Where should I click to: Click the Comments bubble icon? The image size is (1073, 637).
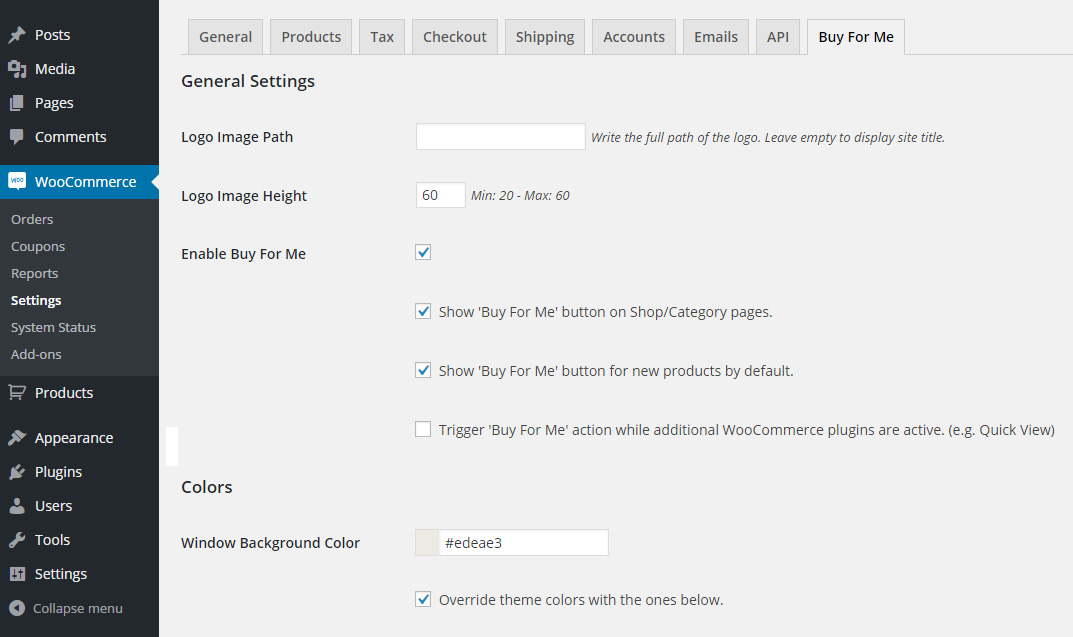(x=17, y=137)
